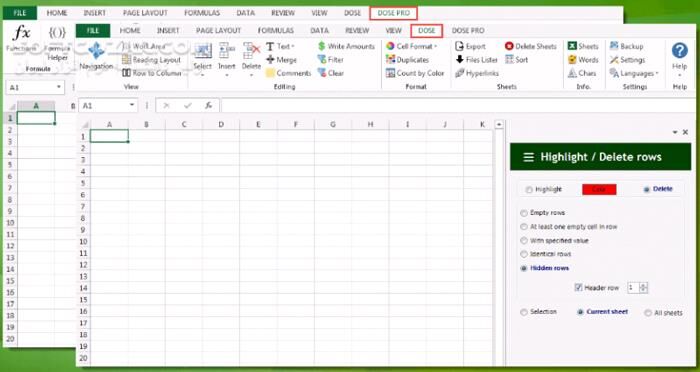Click the Filter tool
The width and height of the screenshot is (700, 372).
(x=330, y=59)
